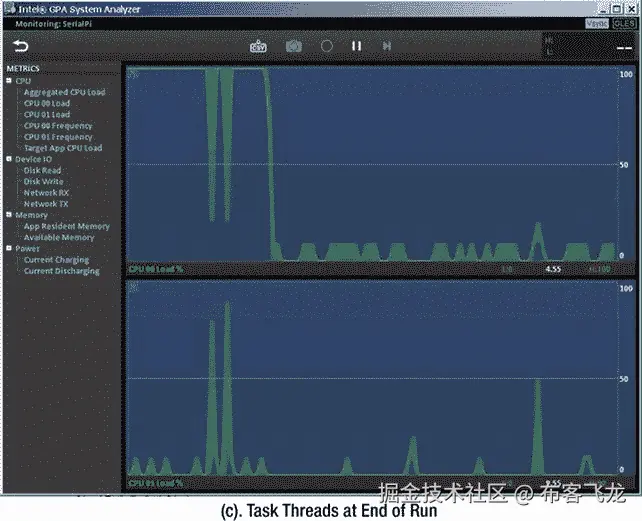Screen dimensions: 642x521
Task: Take a screenshot with the camera icon
Action: pyautogui.click(x=293, y=46)
